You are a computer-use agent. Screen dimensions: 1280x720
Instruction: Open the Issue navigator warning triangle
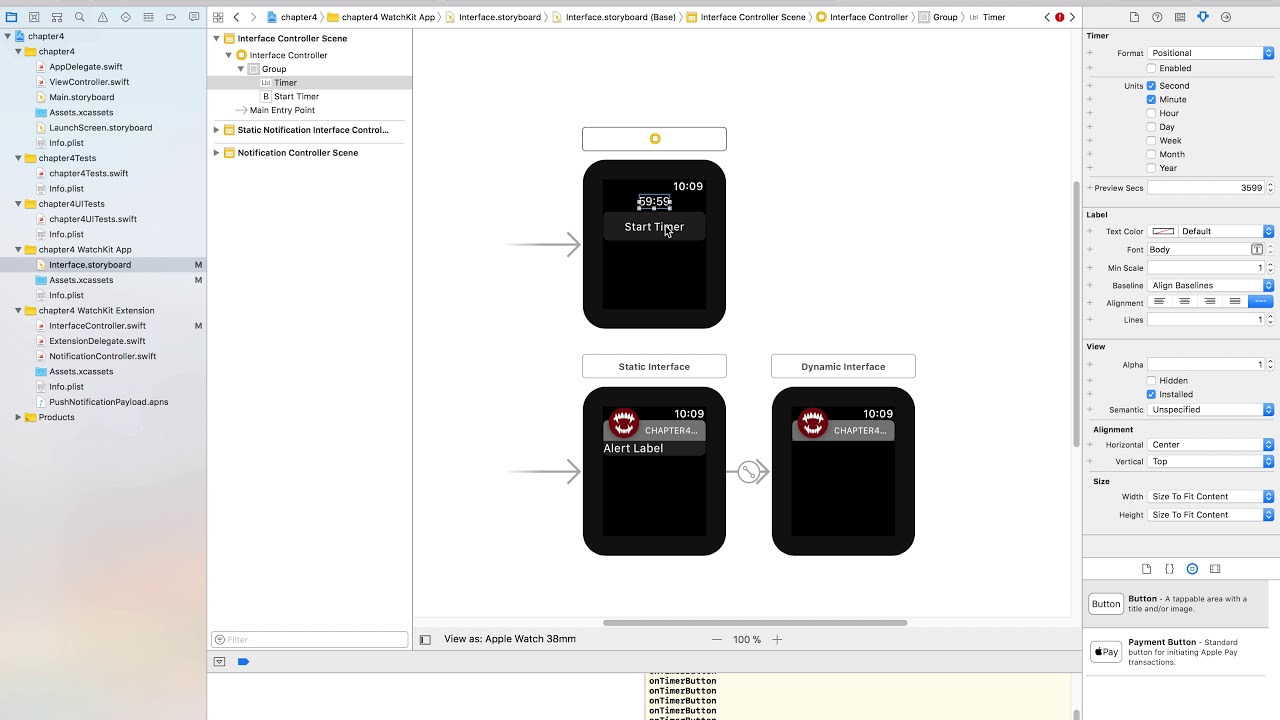[103, 17]
